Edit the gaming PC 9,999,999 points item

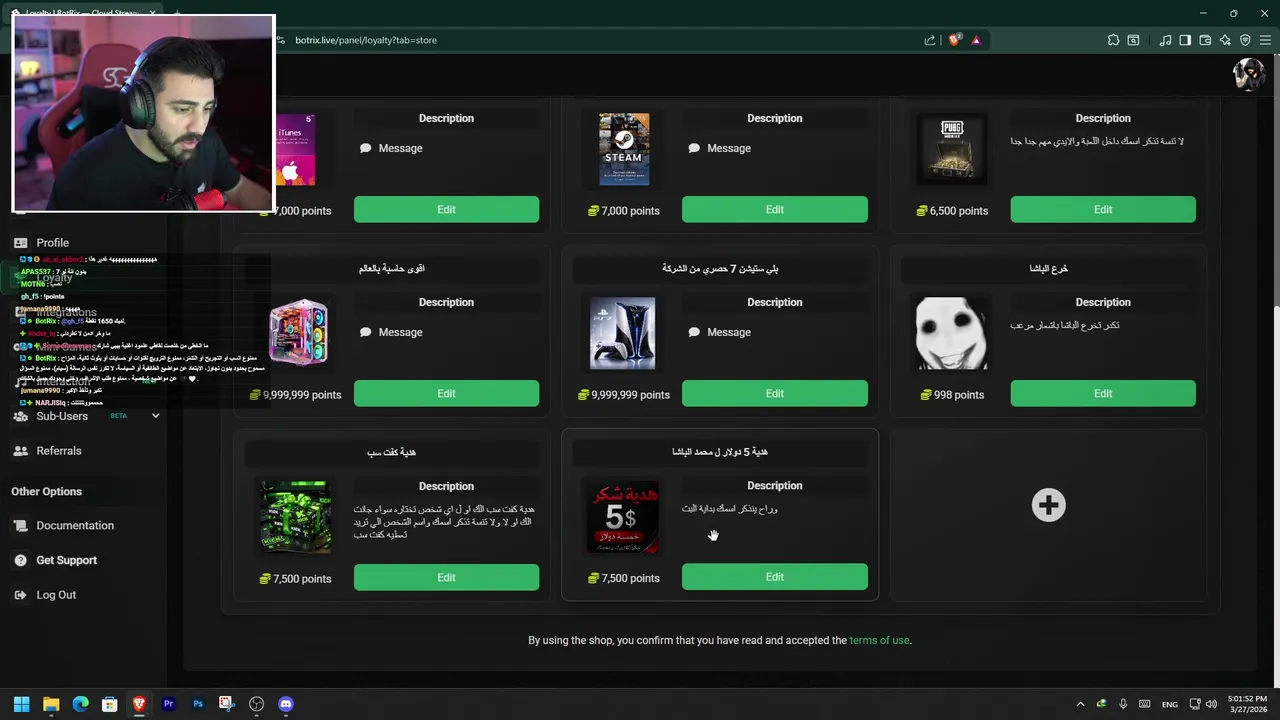coord(446,394)
